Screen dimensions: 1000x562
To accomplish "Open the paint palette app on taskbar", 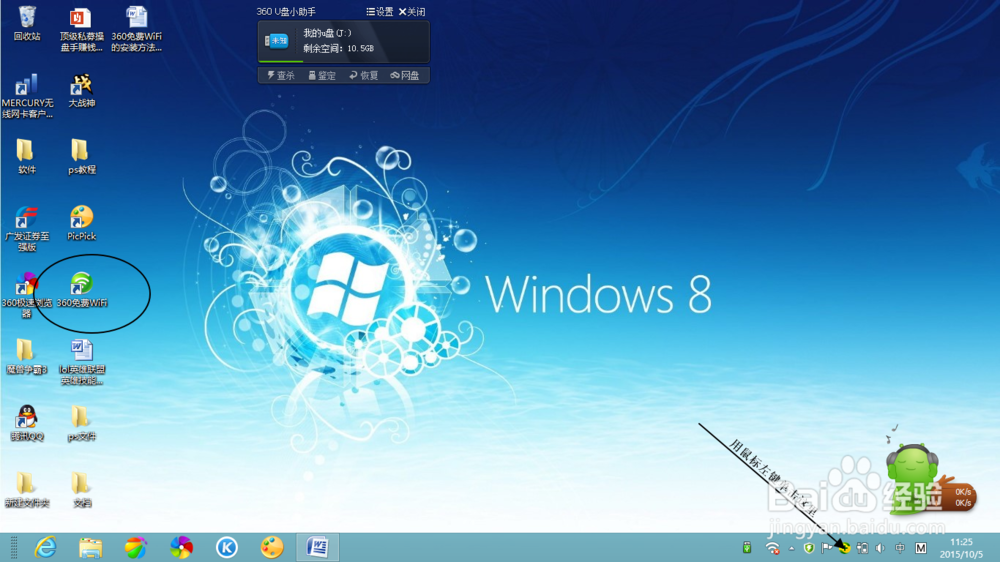I will pos(272,547).
